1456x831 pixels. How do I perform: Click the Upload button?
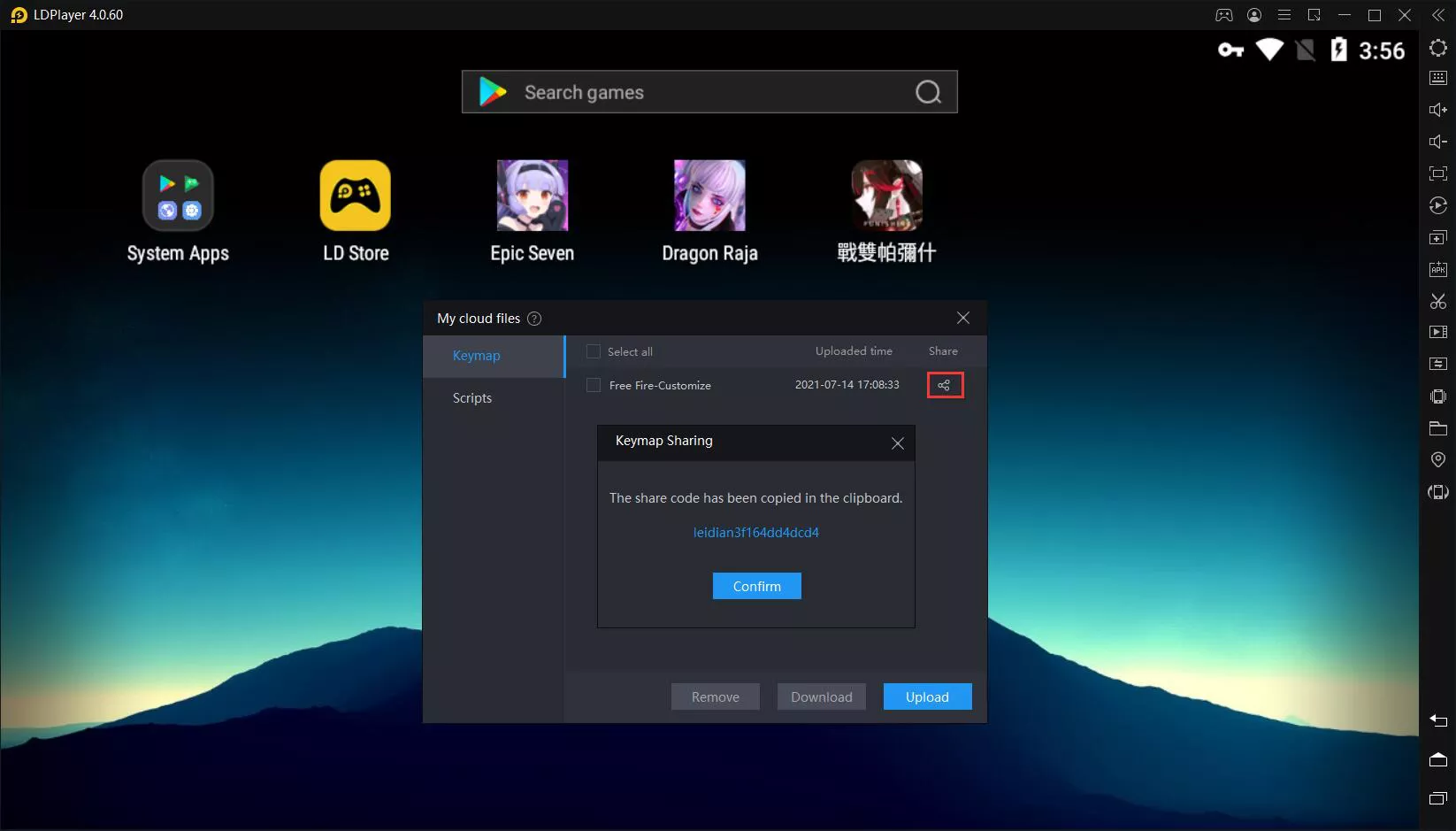click(x=927, y=696)
